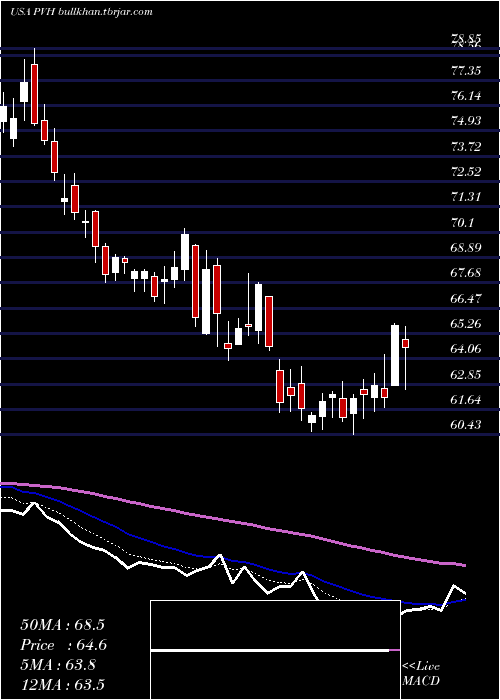Click the 74.93 price axis label
This screenshot has width=500, height=700.
[467, 121]
